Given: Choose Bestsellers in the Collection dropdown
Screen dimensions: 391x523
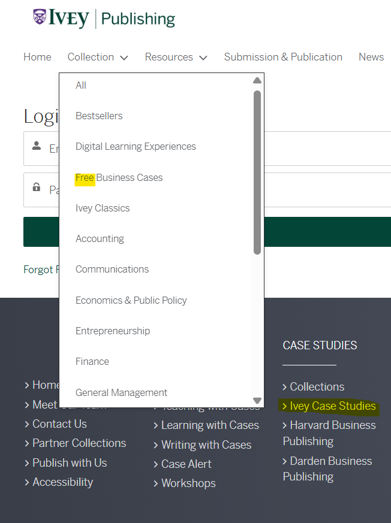Looking at the screenshot, I should click(99, 116).
